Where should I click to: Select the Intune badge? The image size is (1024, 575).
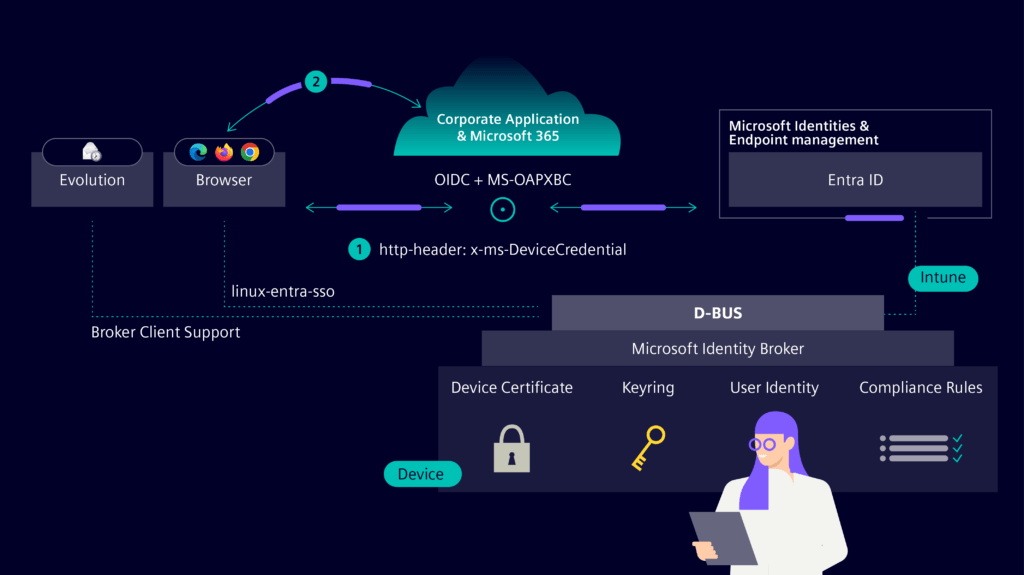(x=943, y=278)
